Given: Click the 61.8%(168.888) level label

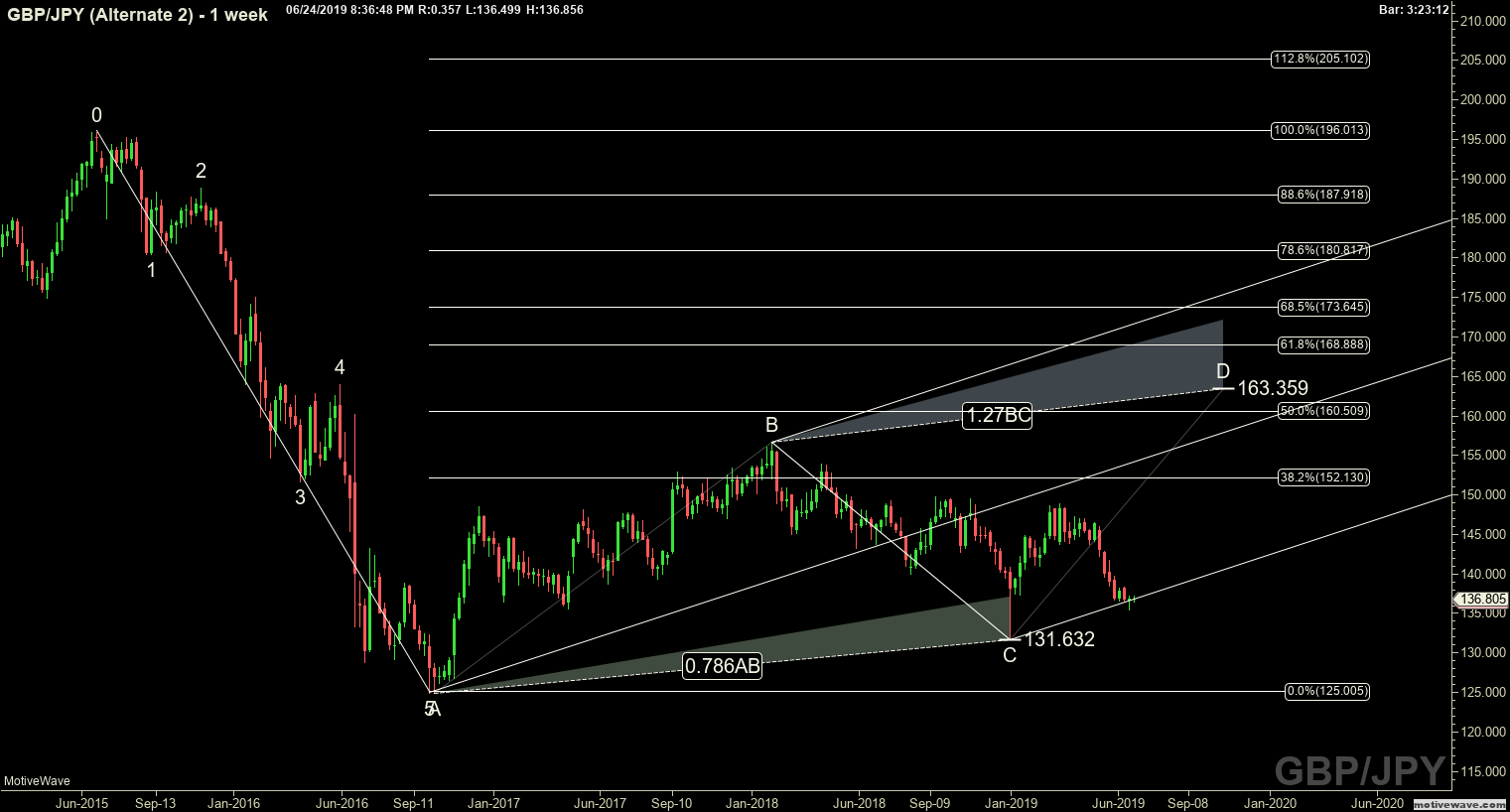Looking at the screenshot, I should [x=1323, y=345].
